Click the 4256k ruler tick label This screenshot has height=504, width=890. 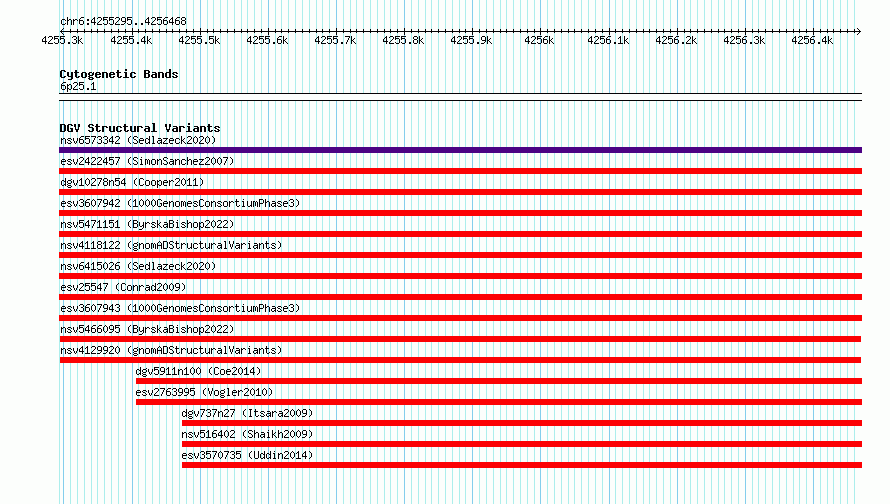click(x=539, y=40)
